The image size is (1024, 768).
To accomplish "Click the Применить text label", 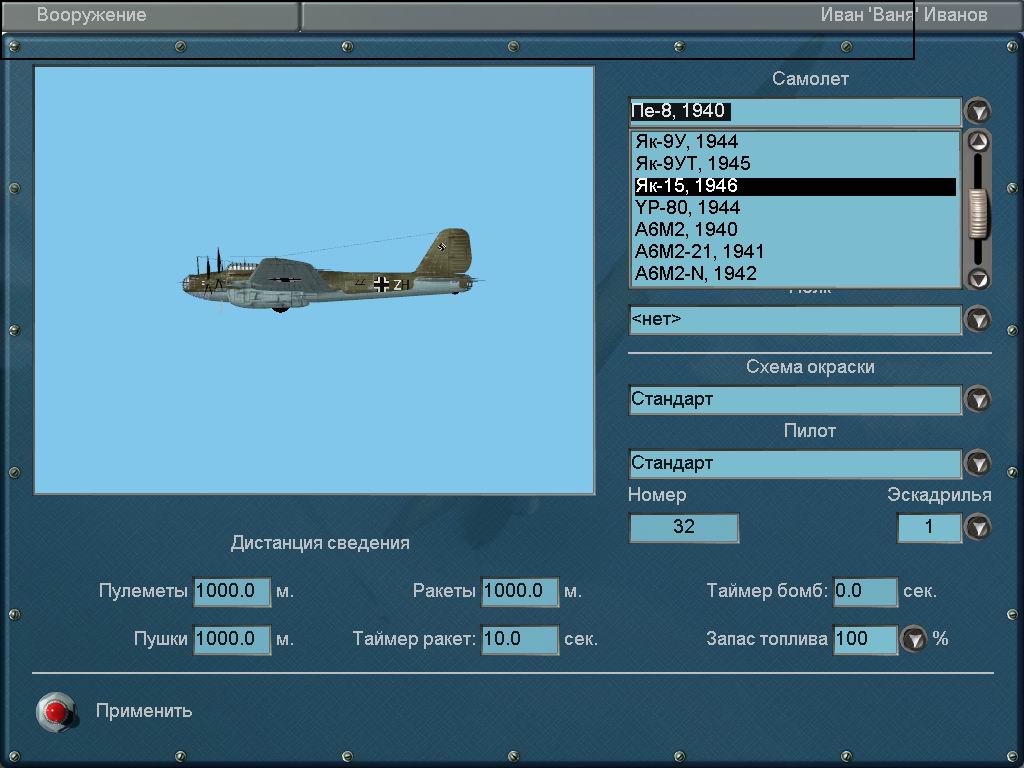I will click(144, 711).
